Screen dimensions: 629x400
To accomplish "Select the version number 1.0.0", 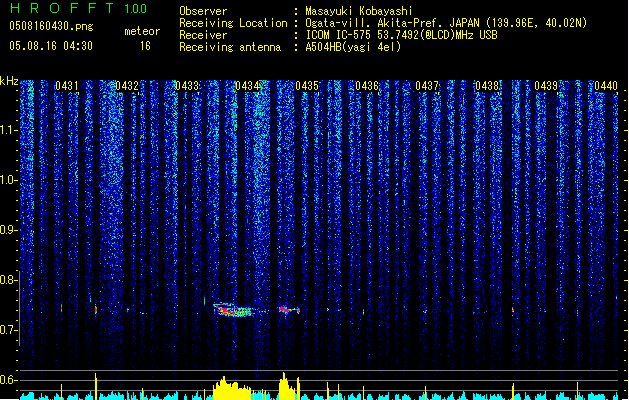I will tap(135, 9).
